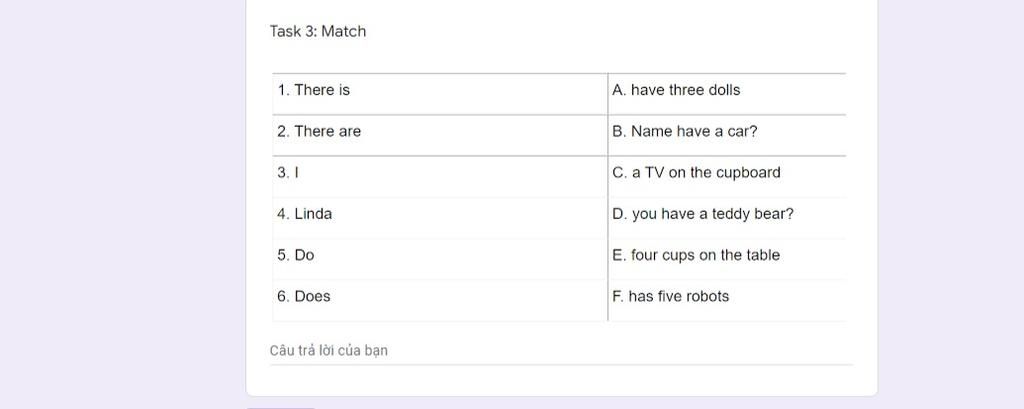Click option 'E. four cups on the table'
The height and width of the screenshot is (409, 1024).
coord(696,255)
